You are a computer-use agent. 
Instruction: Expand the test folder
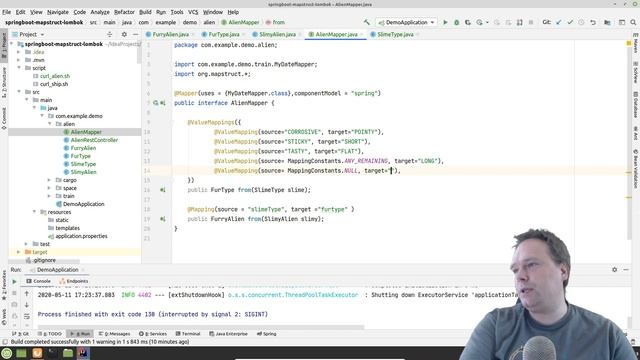[x=27, y=244]
